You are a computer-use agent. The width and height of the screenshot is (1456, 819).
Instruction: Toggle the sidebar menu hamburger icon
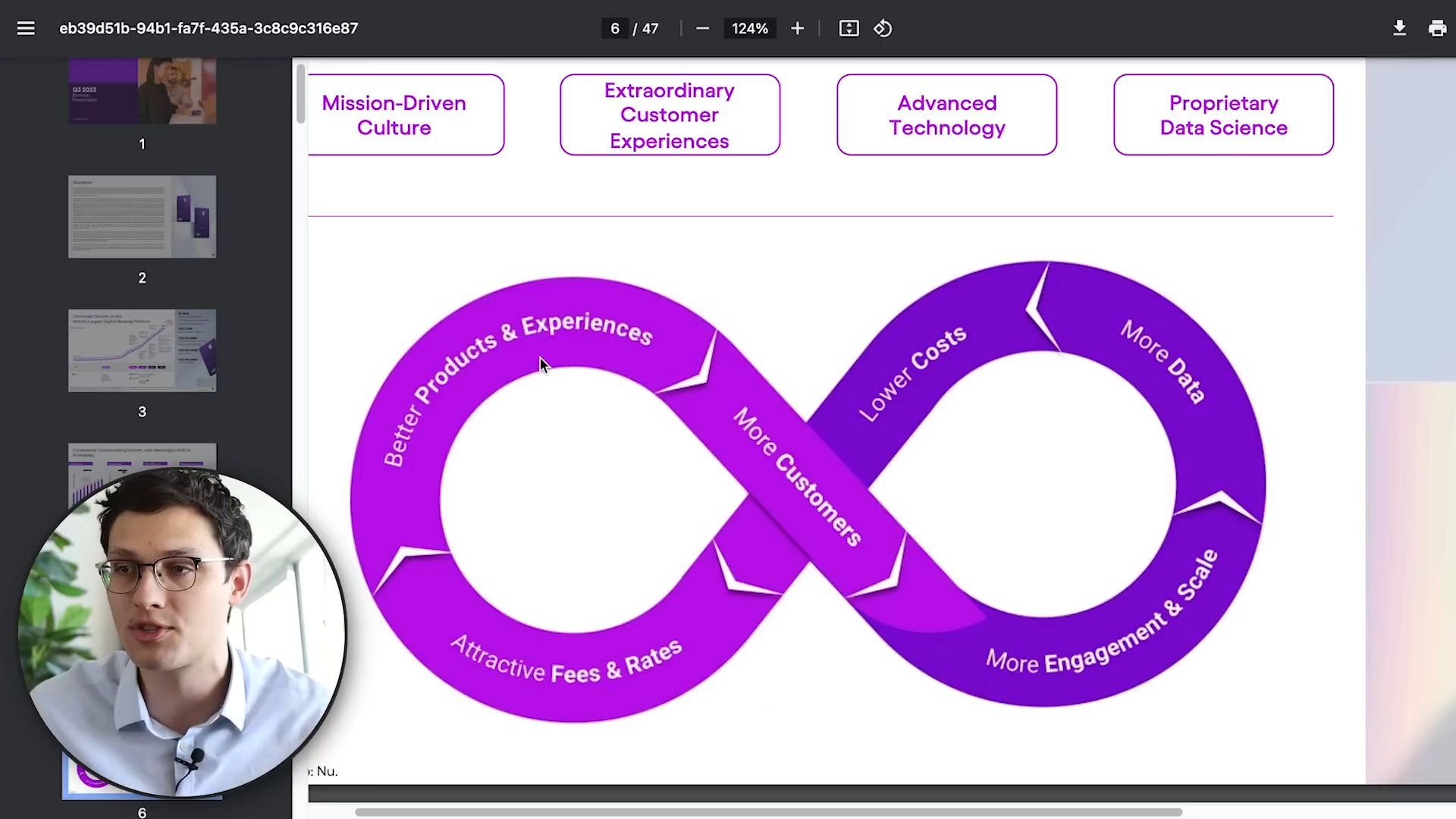(26, 28)
